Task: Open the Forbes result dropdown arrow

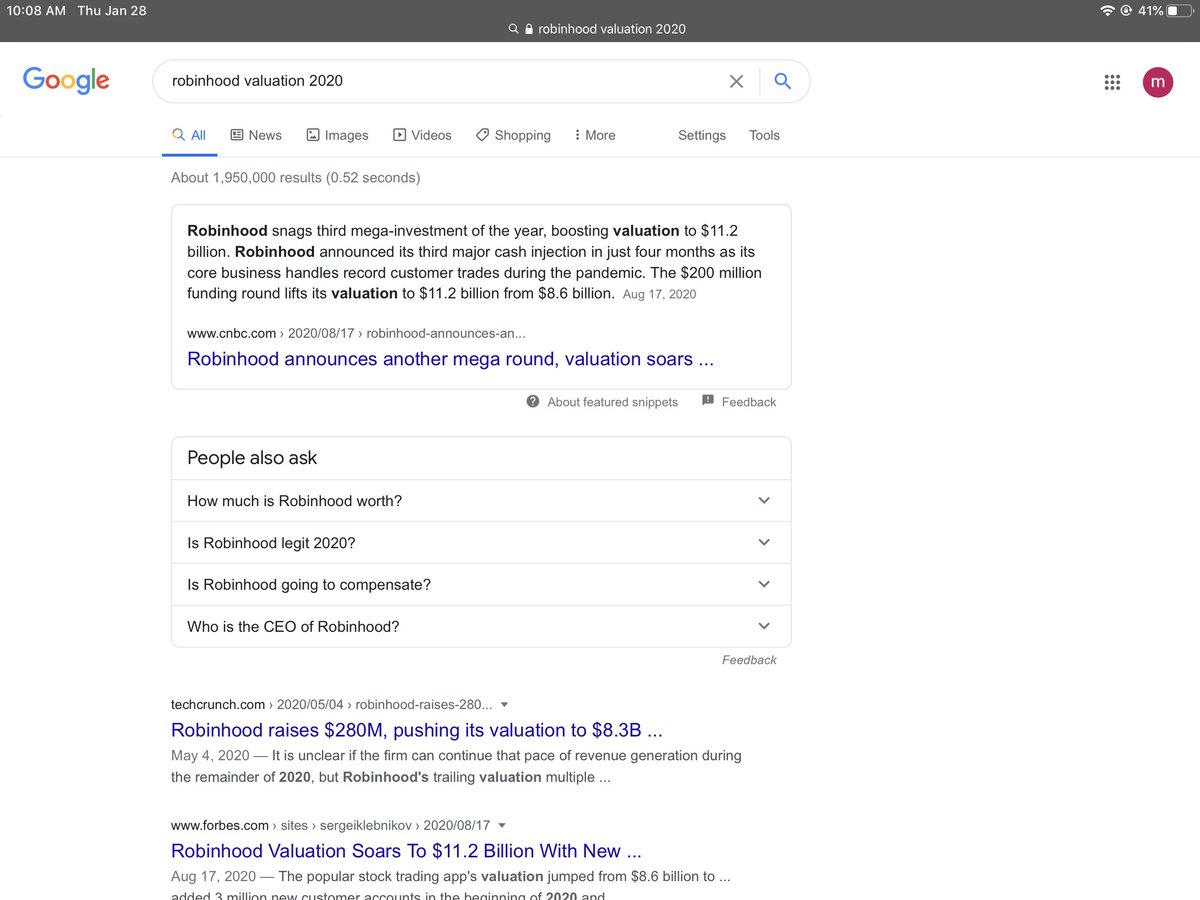Action: tap(502, 826)
